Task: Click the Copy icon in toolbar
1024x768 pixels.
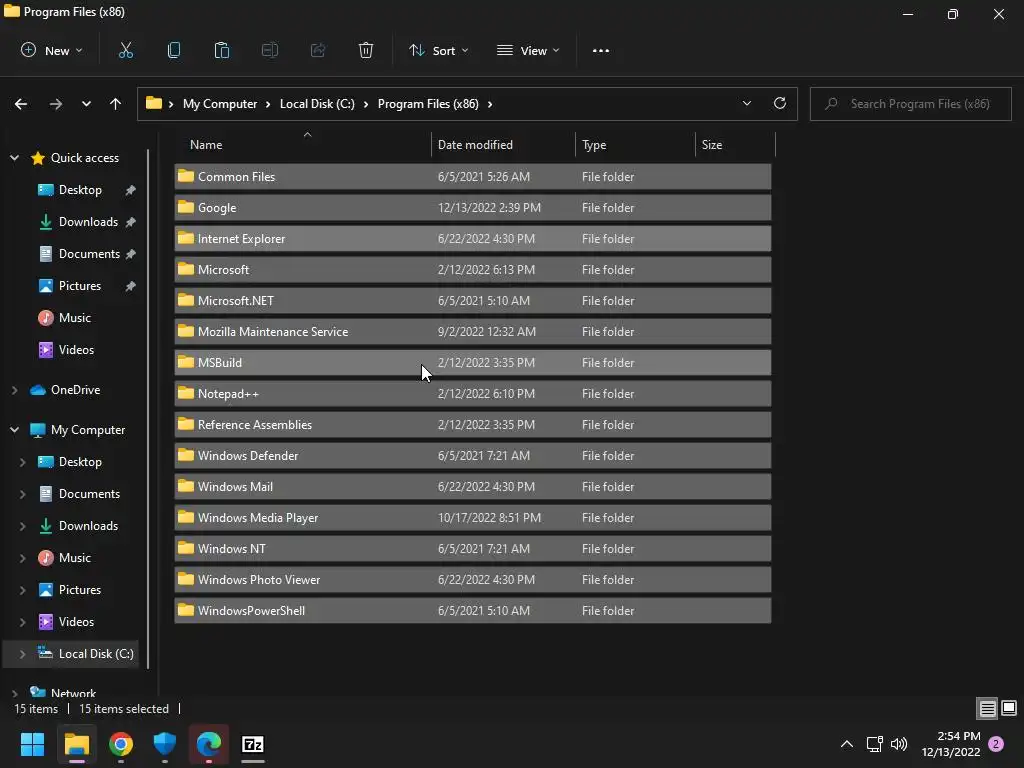Action: coord(174,50)
